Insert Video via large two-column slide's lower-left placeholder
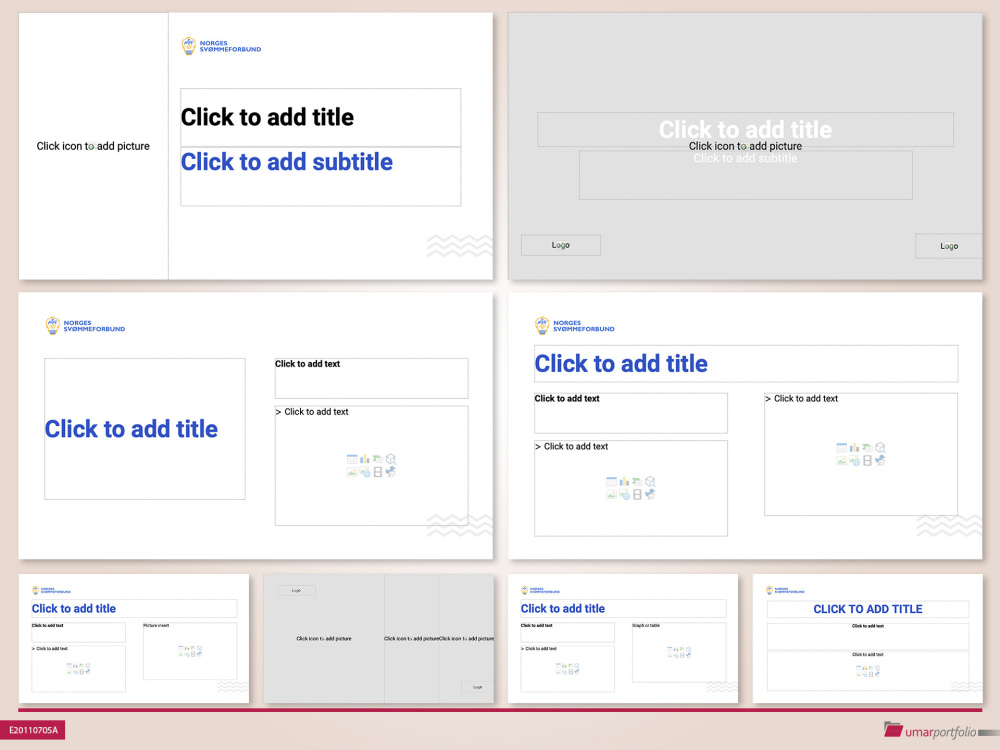 [637, 494]
